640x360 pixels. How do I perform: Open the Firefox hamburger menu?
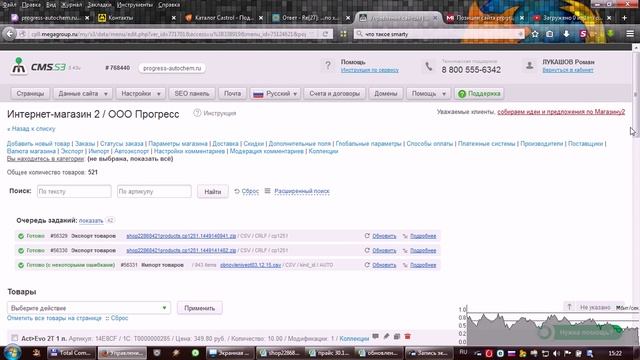click(x=630, y=34)
